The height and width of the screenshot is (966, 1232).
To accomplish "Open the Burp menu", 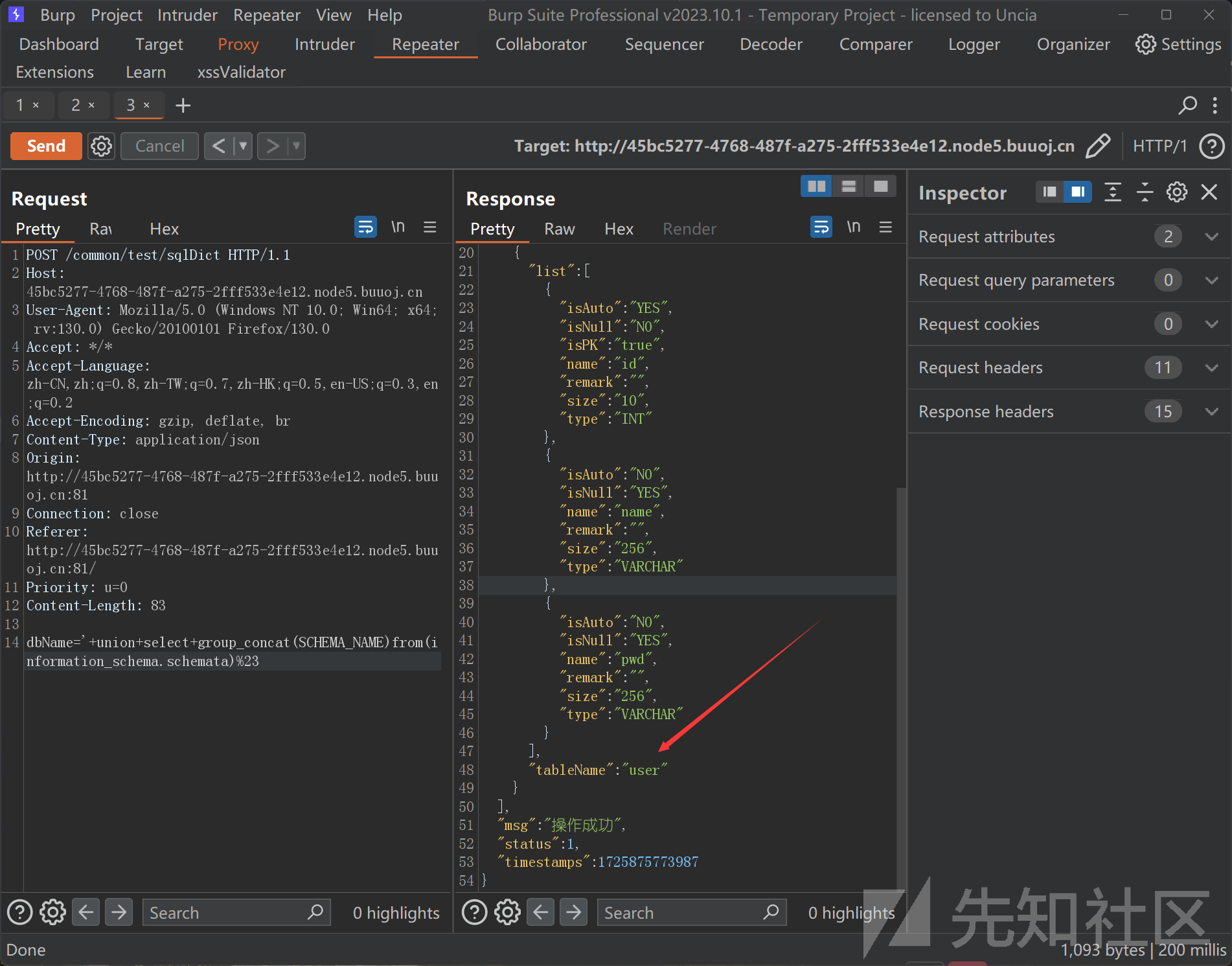I will click(x=58, y=15).
